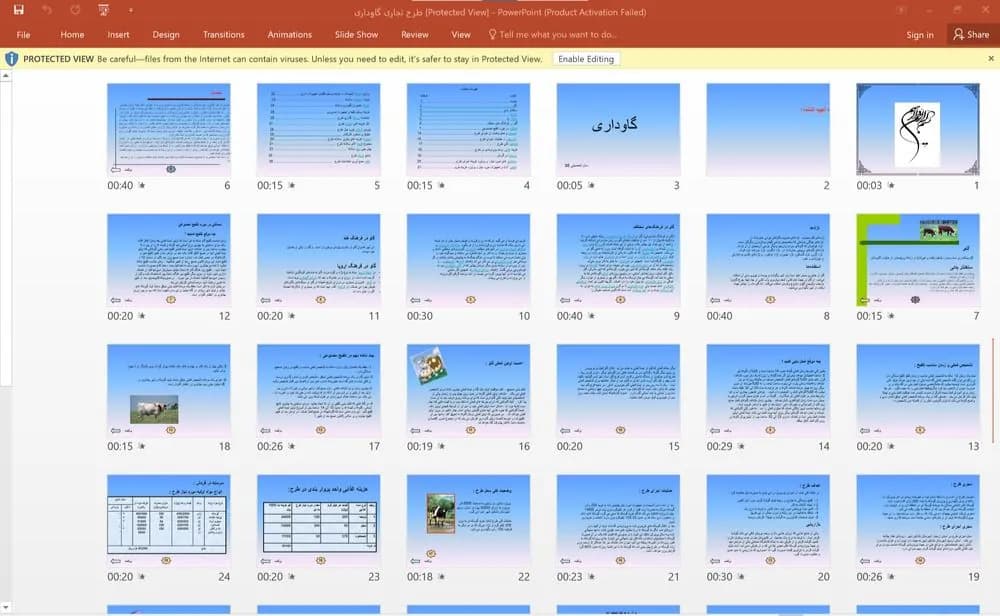Click the scroll up arrow of the slide sorter
Viewport: 1000px width, 616px height.
tap(6, 75)
